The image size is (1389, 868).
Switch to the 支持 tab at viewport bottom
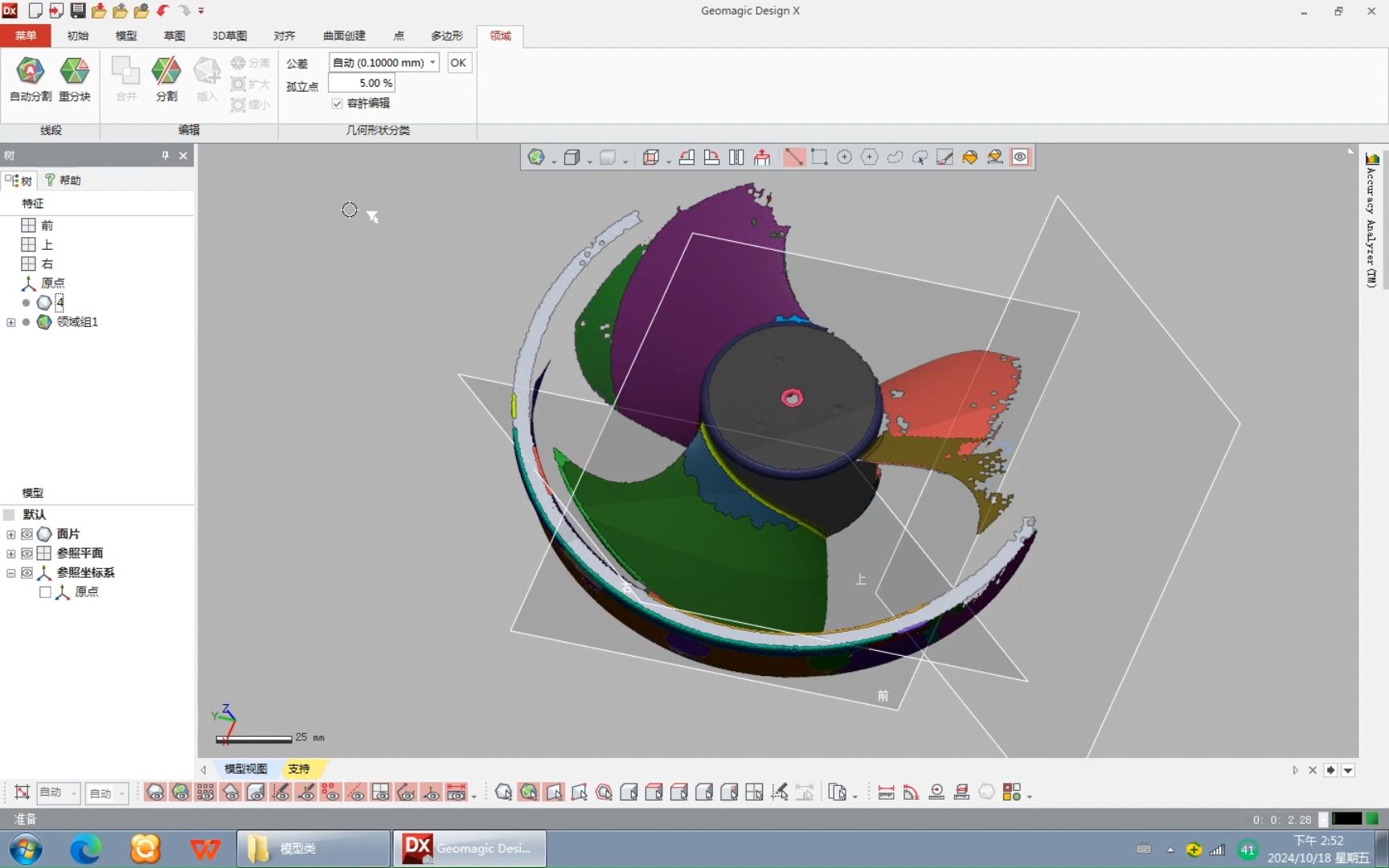(x=298, y=769)
